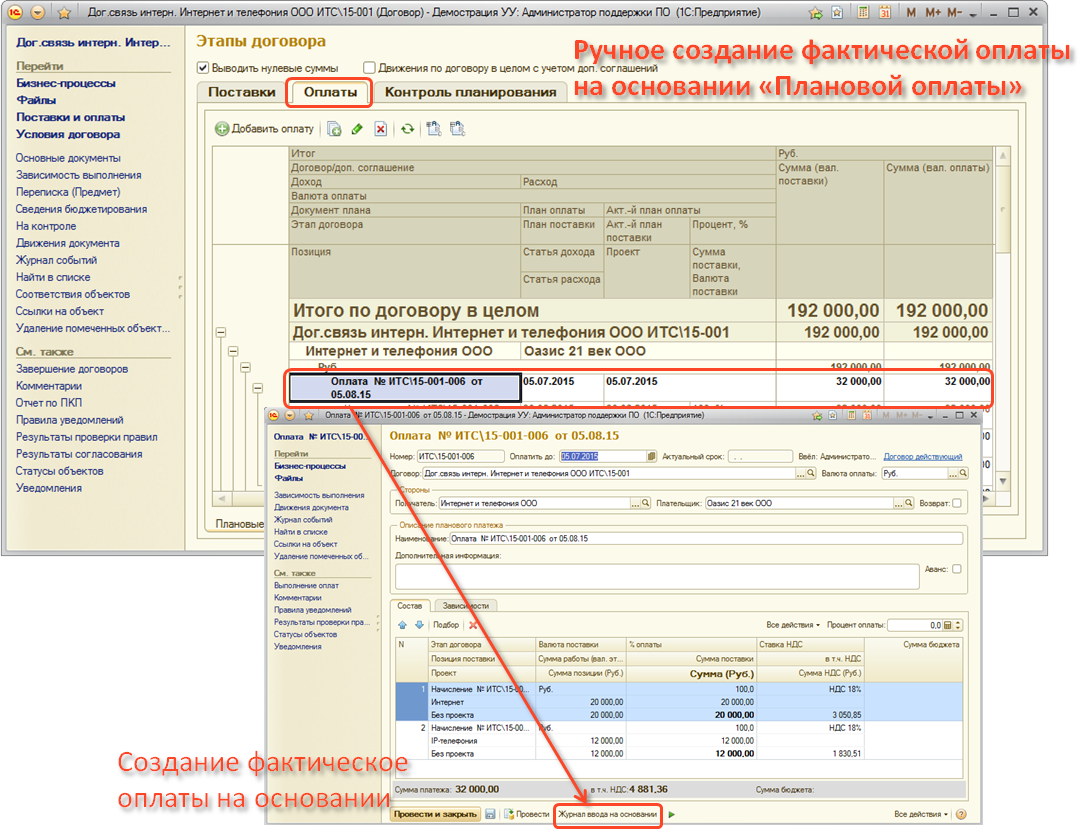Screen dimensions: 1079x833
Task: Collapse the topmost tree node in payments table
Action: [x=220, y=332]
